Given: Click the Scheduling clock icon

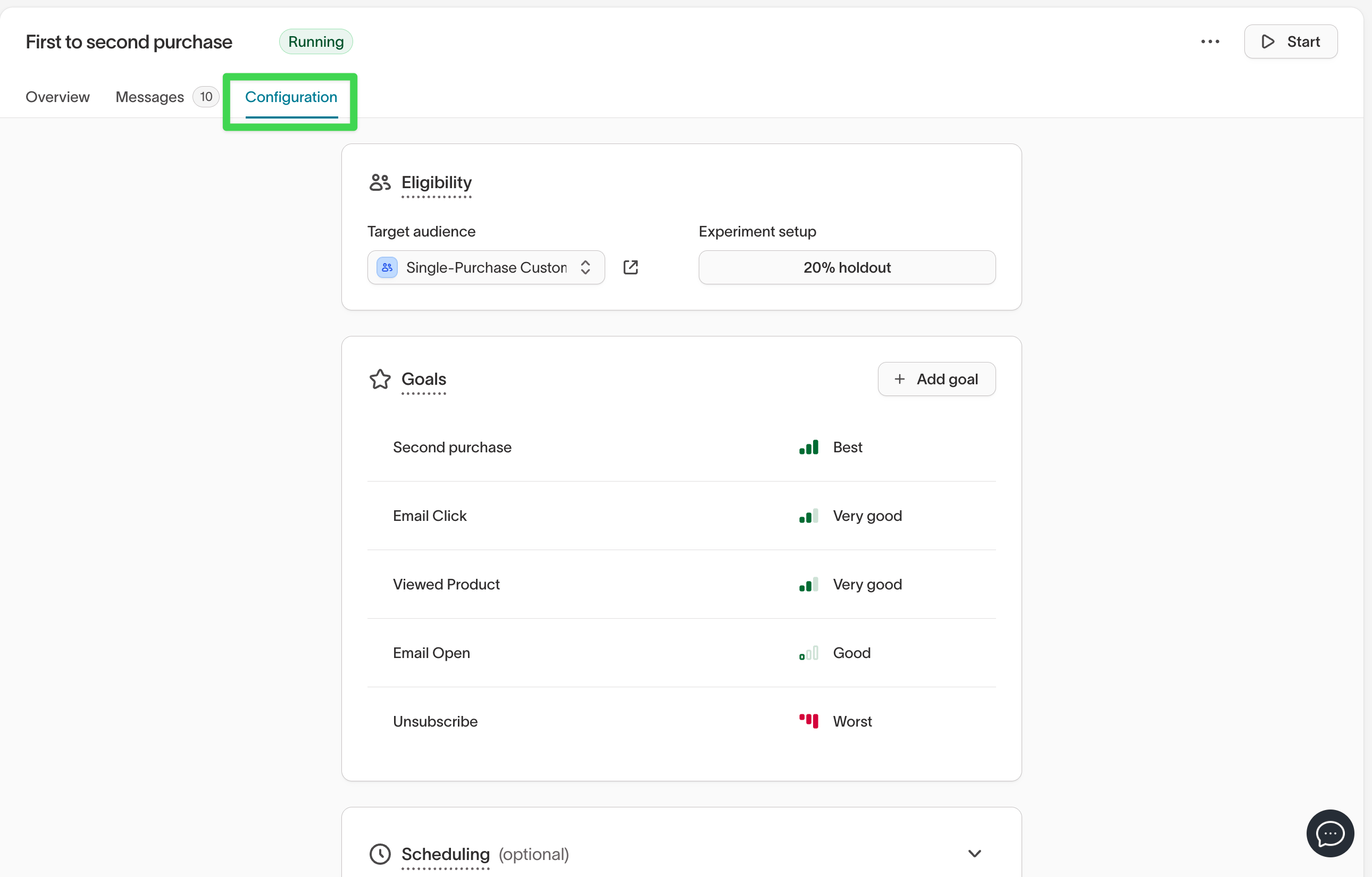Looking at the screenshot, I should [x=380, y=854].
